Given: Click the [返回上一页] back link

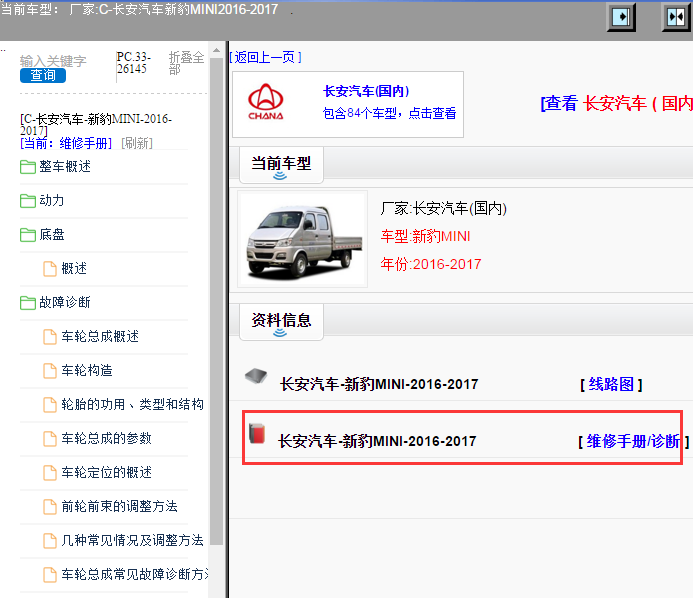Looking at the screenshot, I should 266,57.
